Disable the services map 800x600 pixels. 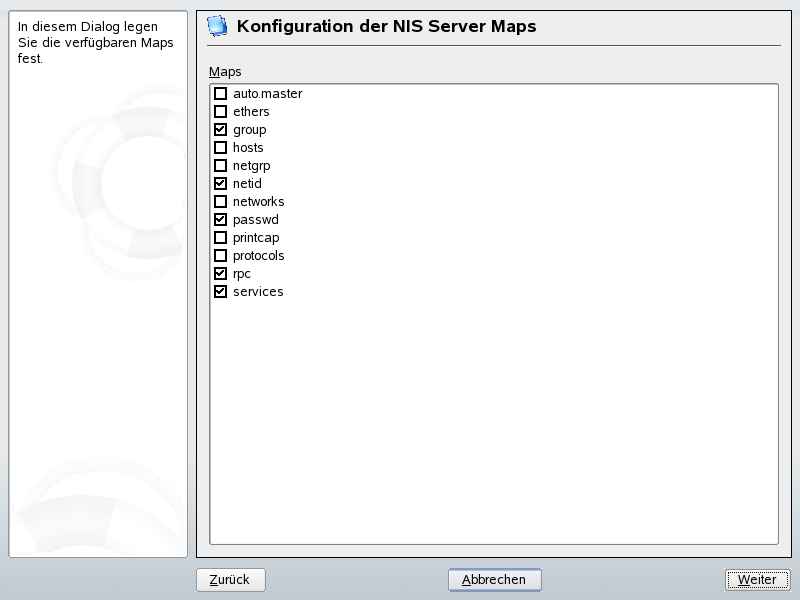(220, 291)
